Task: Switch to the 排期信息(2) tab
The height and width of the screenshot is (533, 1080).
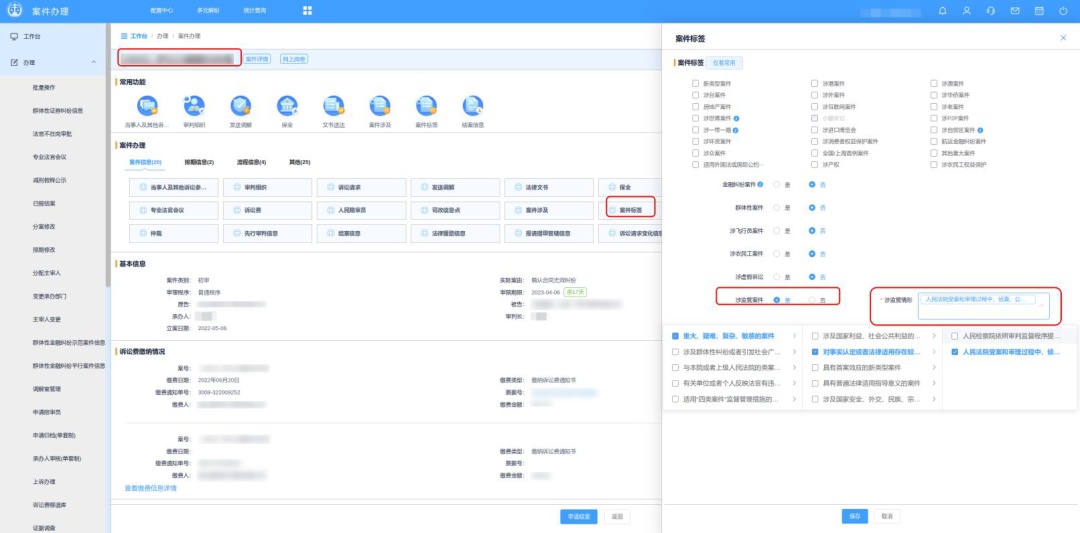Action: [199, 162]
